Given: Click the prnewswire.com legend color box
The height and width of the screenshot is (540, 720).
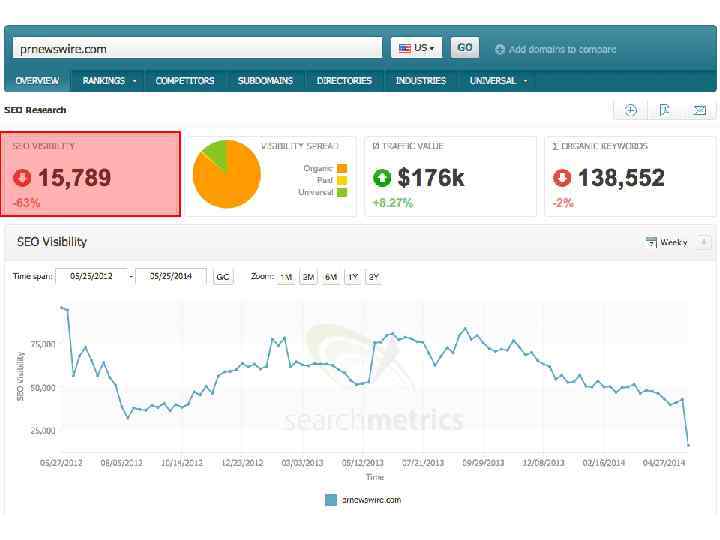Looking at the screenshot, I should [x=331, y=500].
